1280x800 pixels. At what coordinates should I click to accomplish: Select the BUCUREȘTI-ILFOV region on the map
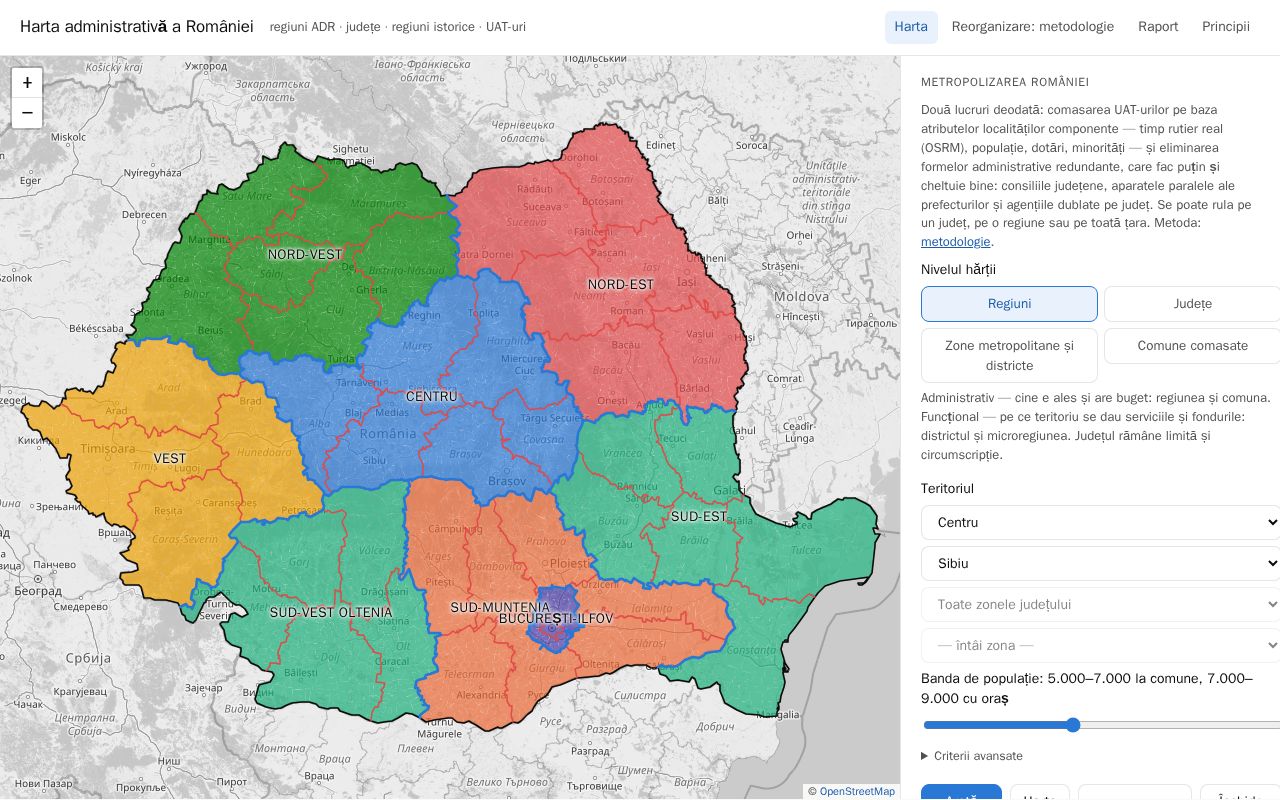(556, 619)
